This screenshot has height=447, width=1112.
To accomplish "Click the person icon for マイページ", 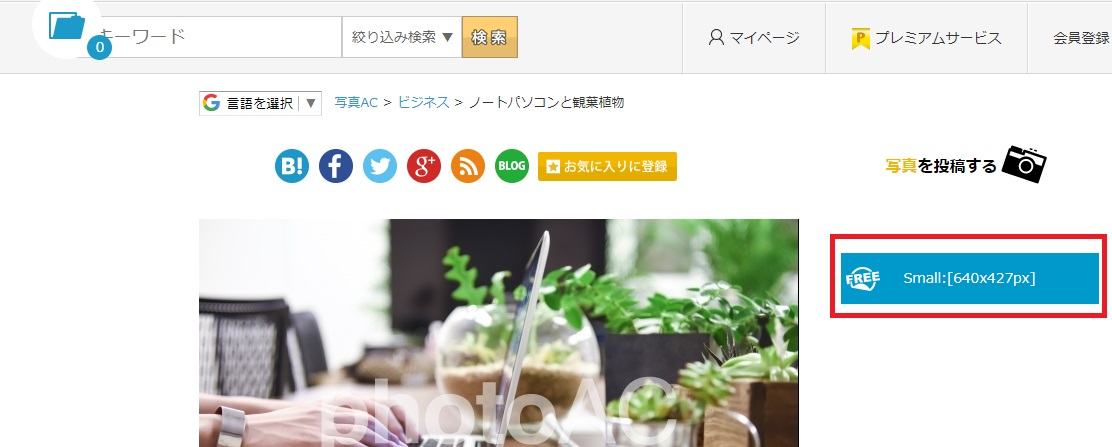I will click(x=716, y=38).
